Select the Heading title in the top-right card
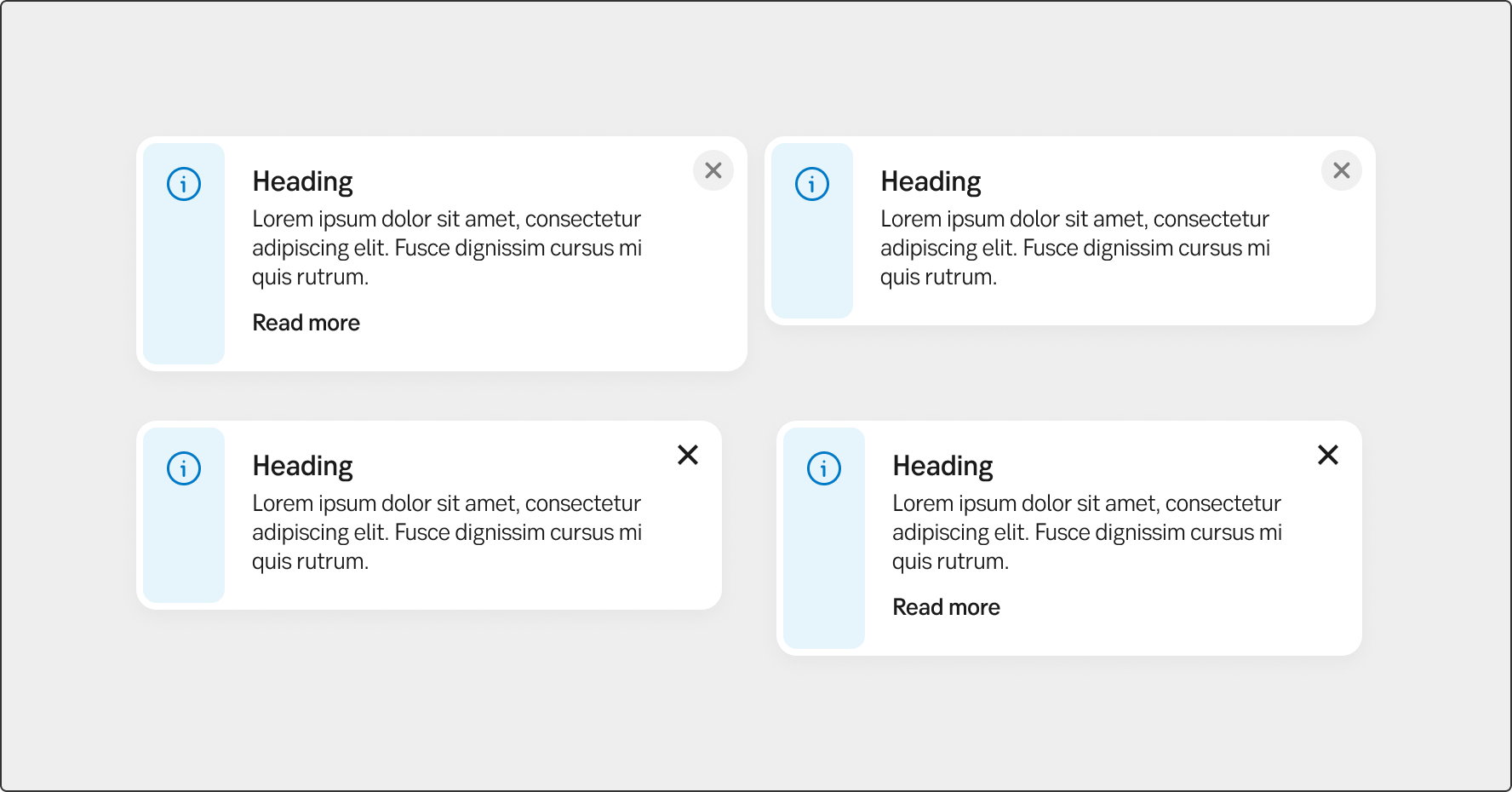The height and width of the screenshot is (792, 1512). point(931,182)
